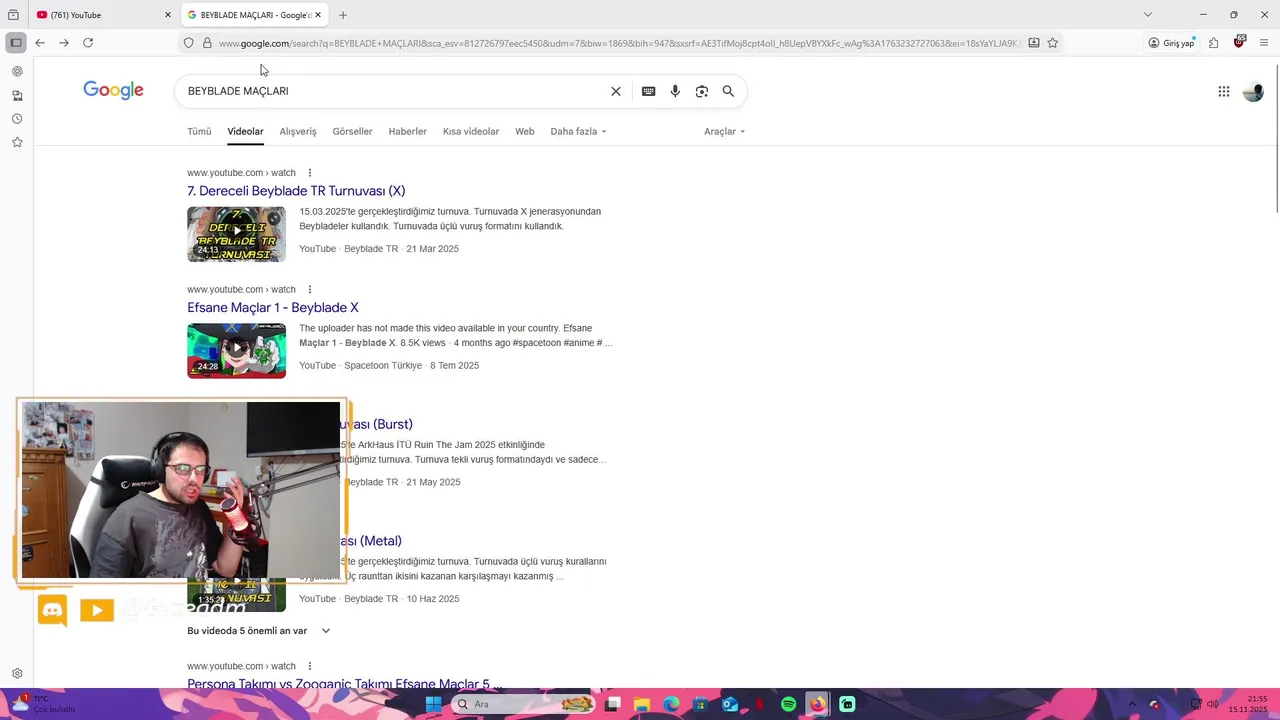Click the site padlock icon in address bar

(x=207, y=43)
